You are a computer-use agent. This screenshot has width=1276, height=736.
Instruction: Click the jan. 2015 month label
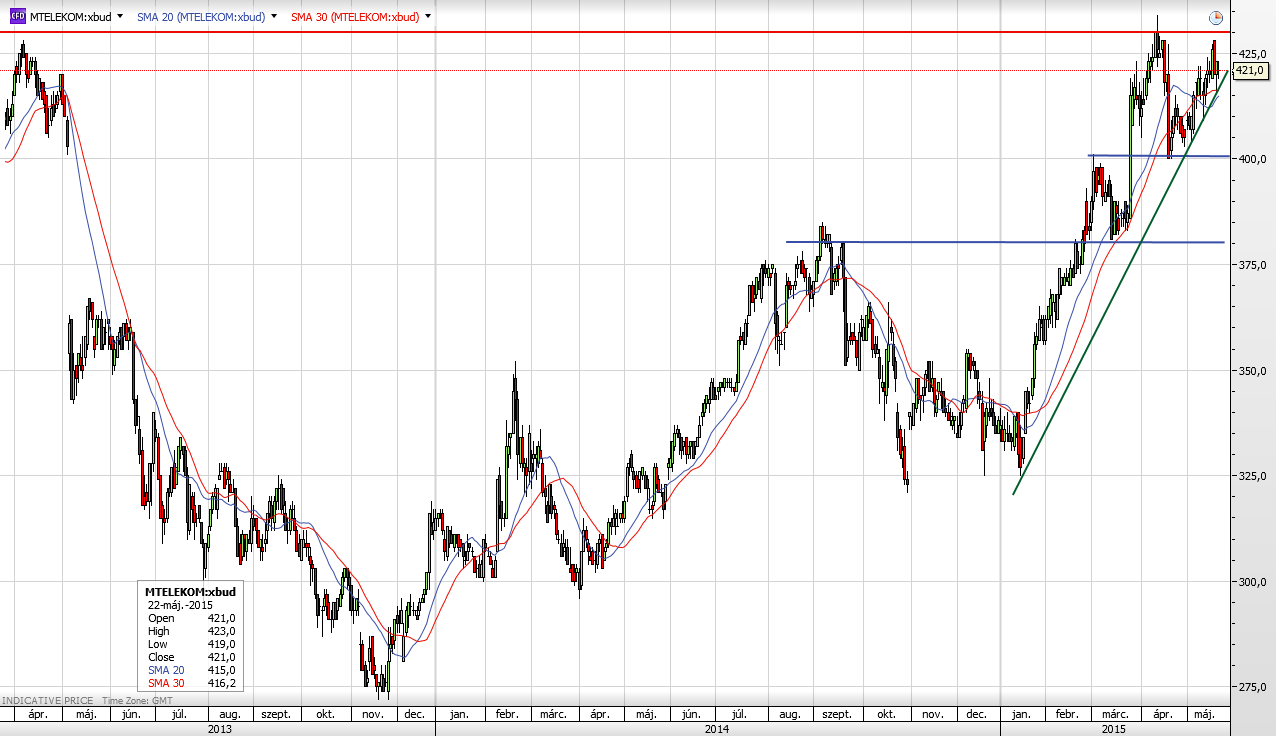click(x=1020, y=715)
